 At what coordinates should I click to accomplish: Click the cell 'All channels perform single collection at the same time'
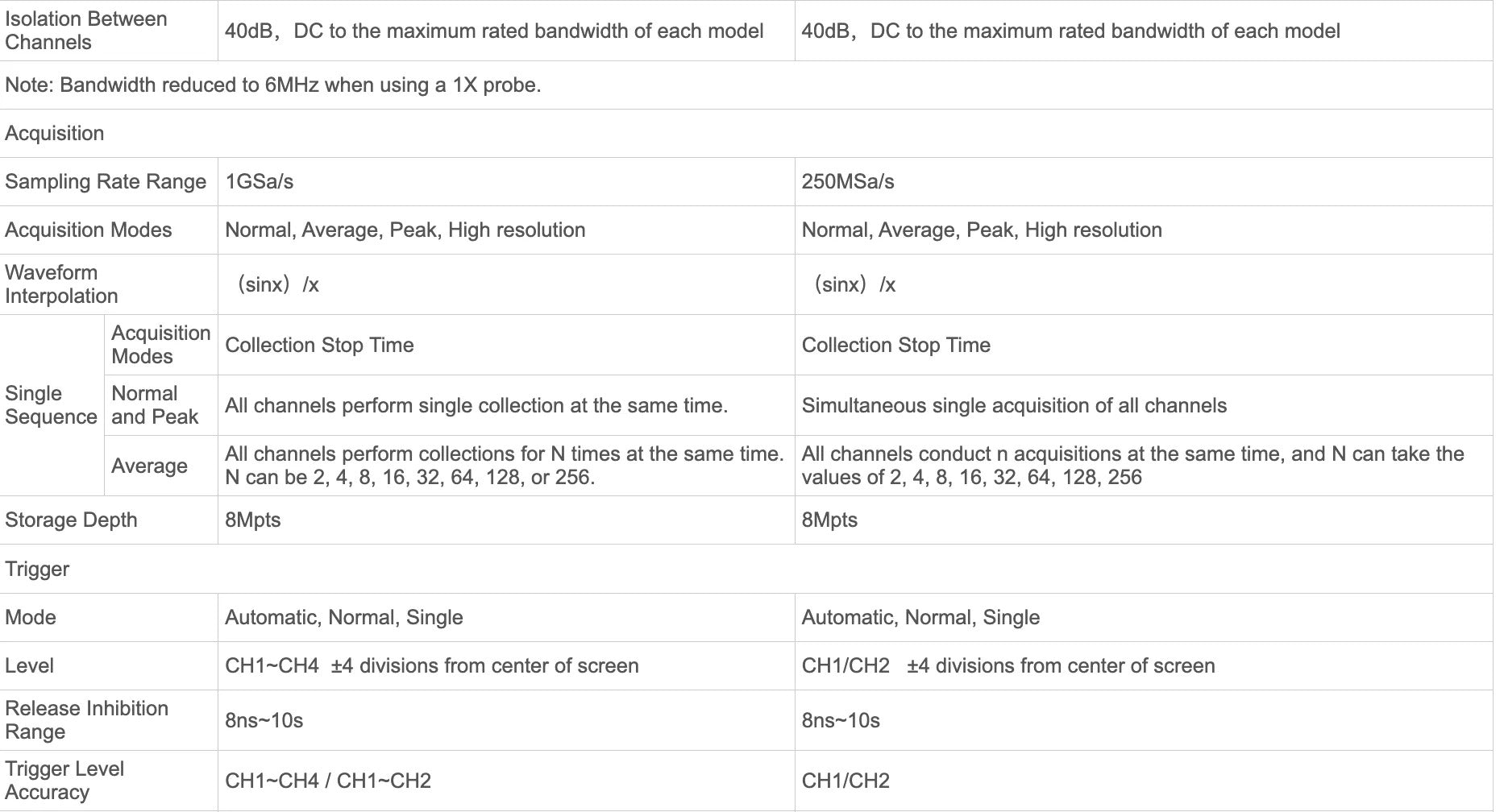476,405
